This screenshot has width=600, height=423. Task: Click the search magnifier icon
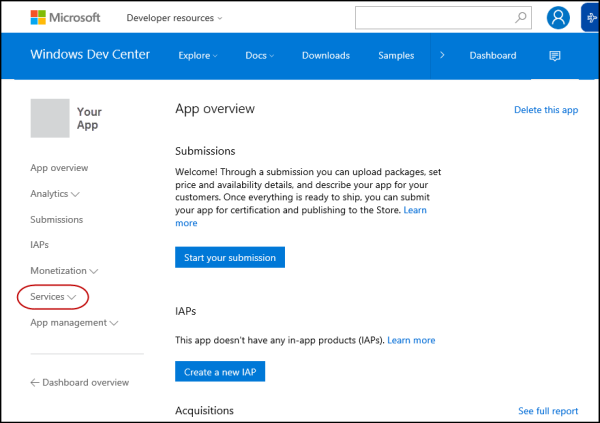point(521,17)
